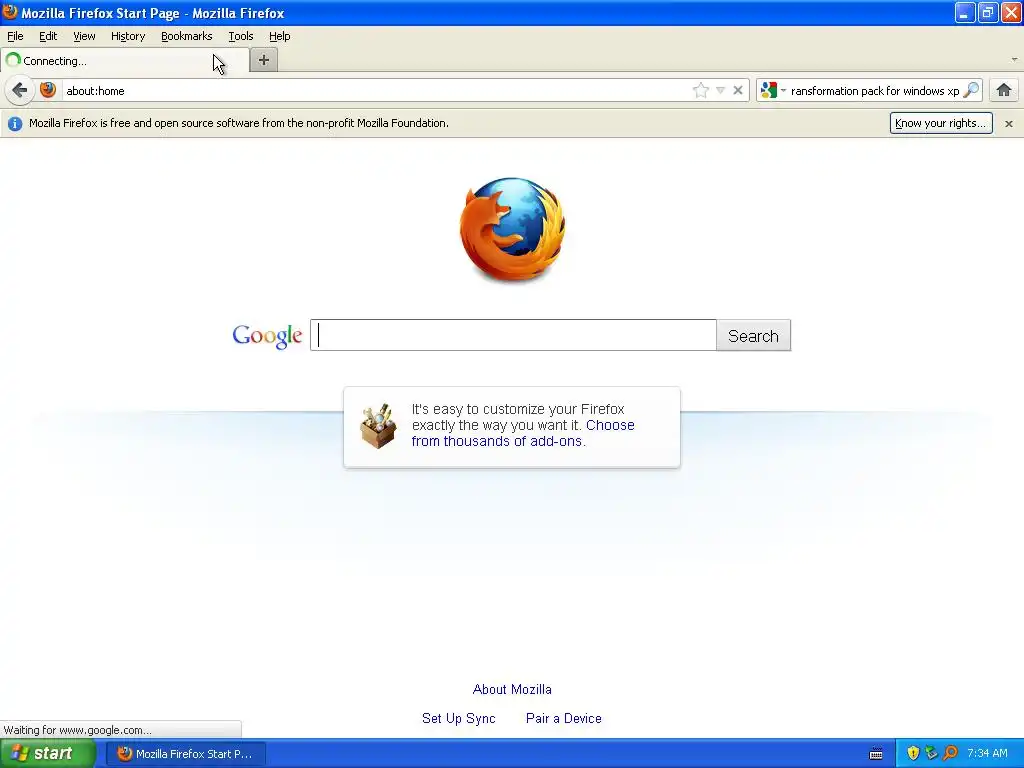Click the large Firefox logo
The height and width of the screenshot is (768, 1024).
512,229
